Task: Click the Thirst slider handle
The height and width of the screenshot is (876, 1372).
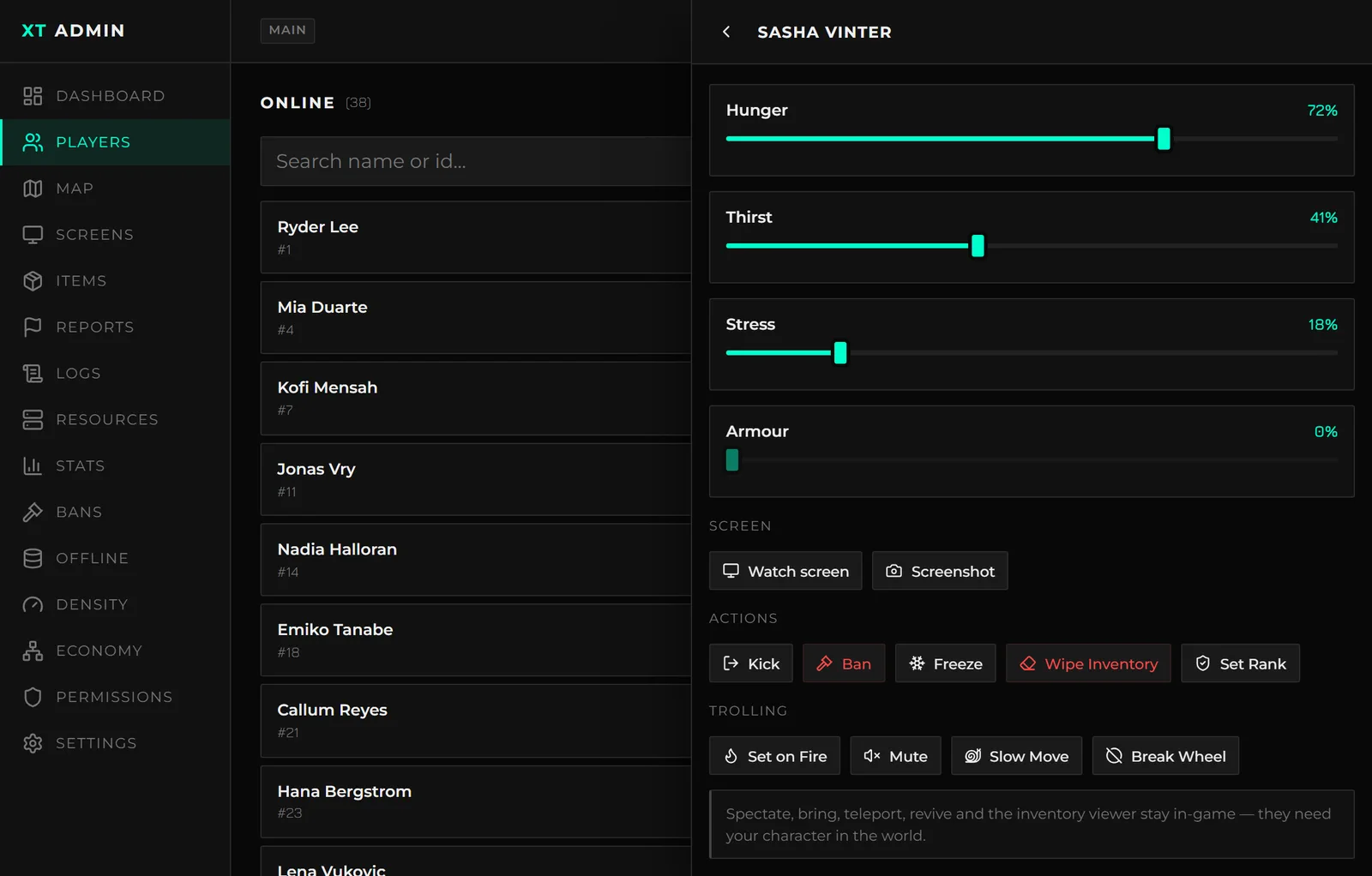Action: (978, 246)
